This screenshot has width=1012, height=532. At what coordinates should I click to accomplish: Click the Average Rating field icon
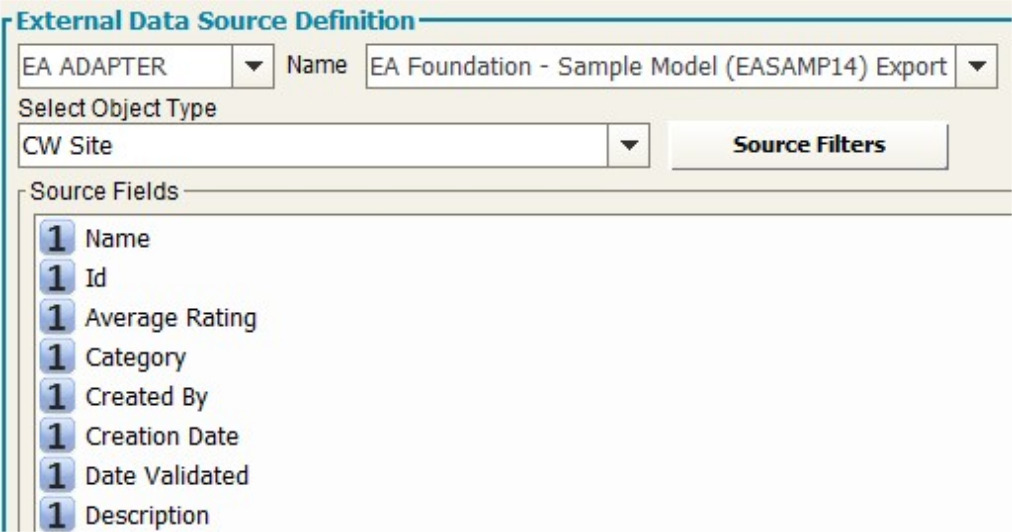[58, 318]
